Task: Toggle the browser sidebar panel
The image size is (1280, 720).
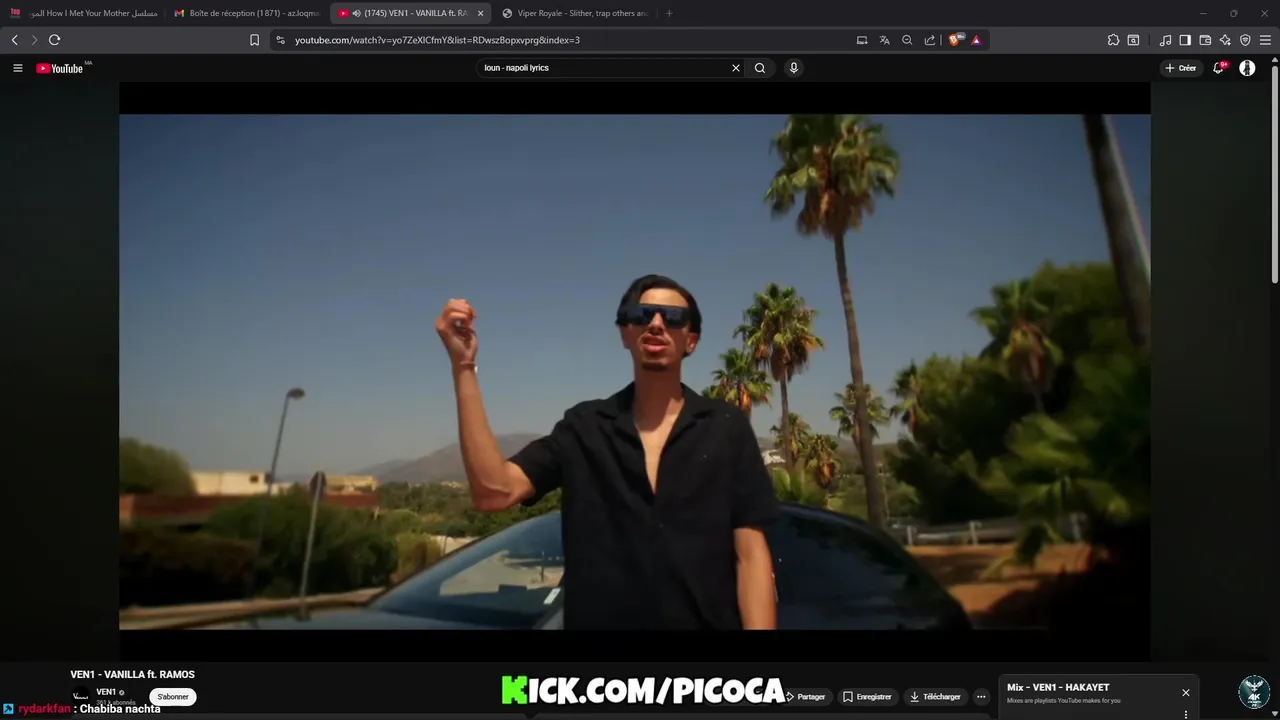Action: tap(1185, 40)
